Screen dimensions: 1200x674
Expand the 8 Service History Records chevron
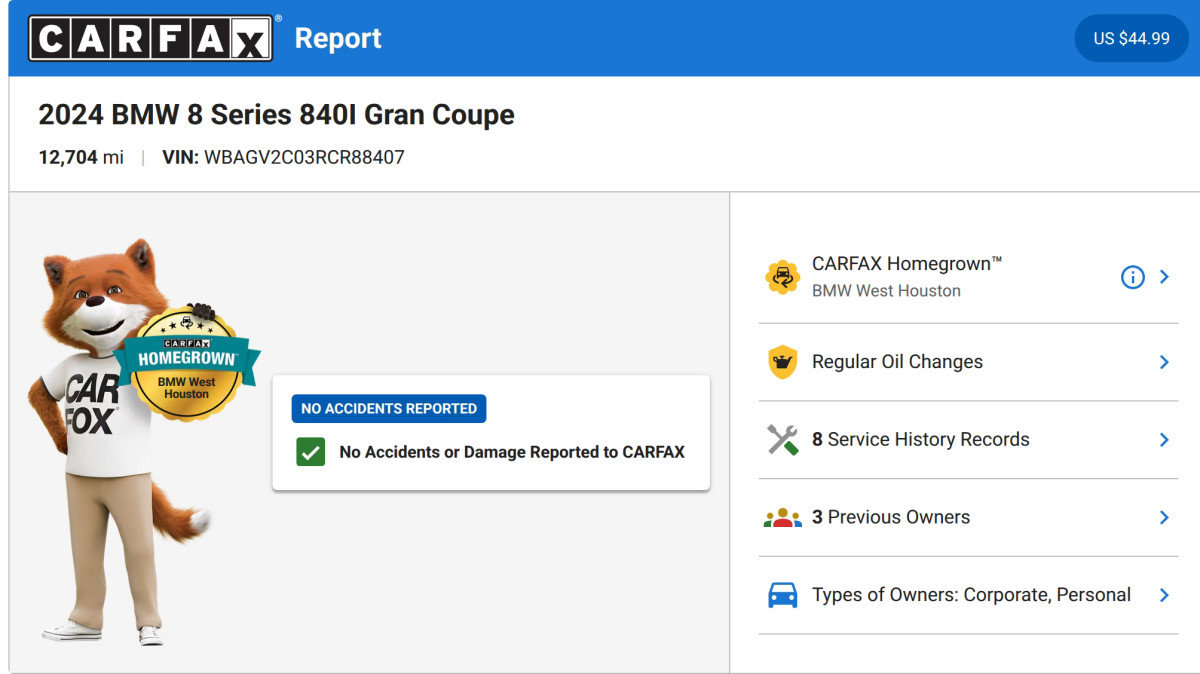click(1164, 440)
